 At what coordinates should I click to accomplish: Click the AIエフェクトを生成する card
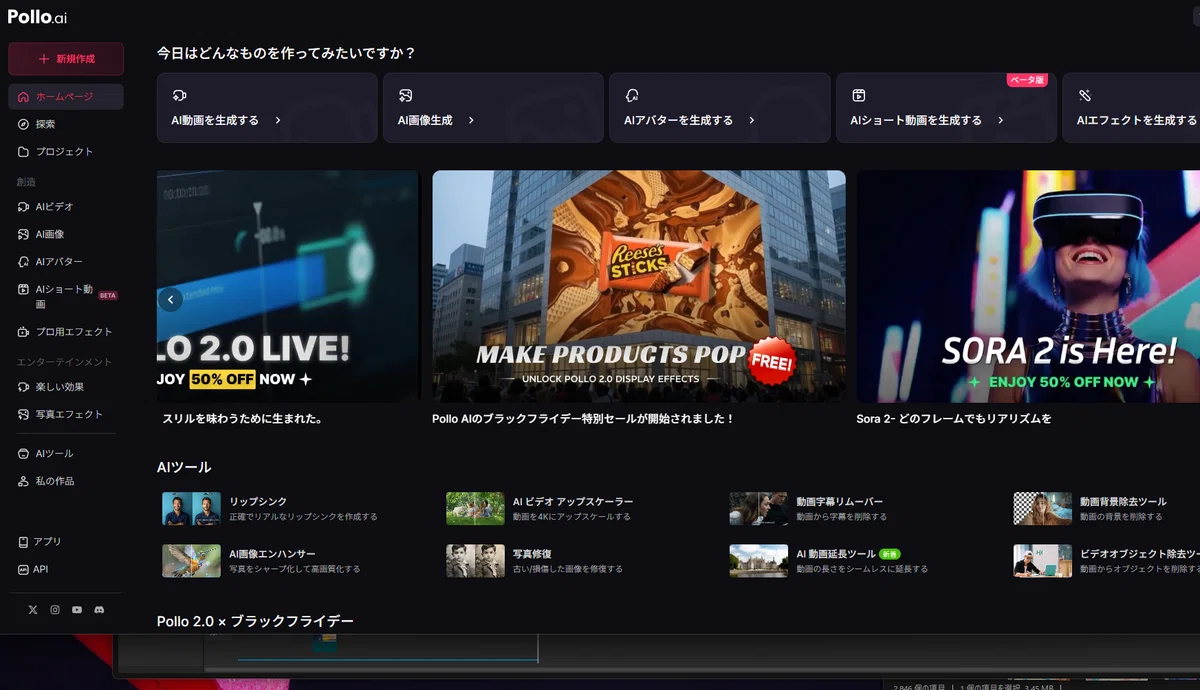[1131, 107]
